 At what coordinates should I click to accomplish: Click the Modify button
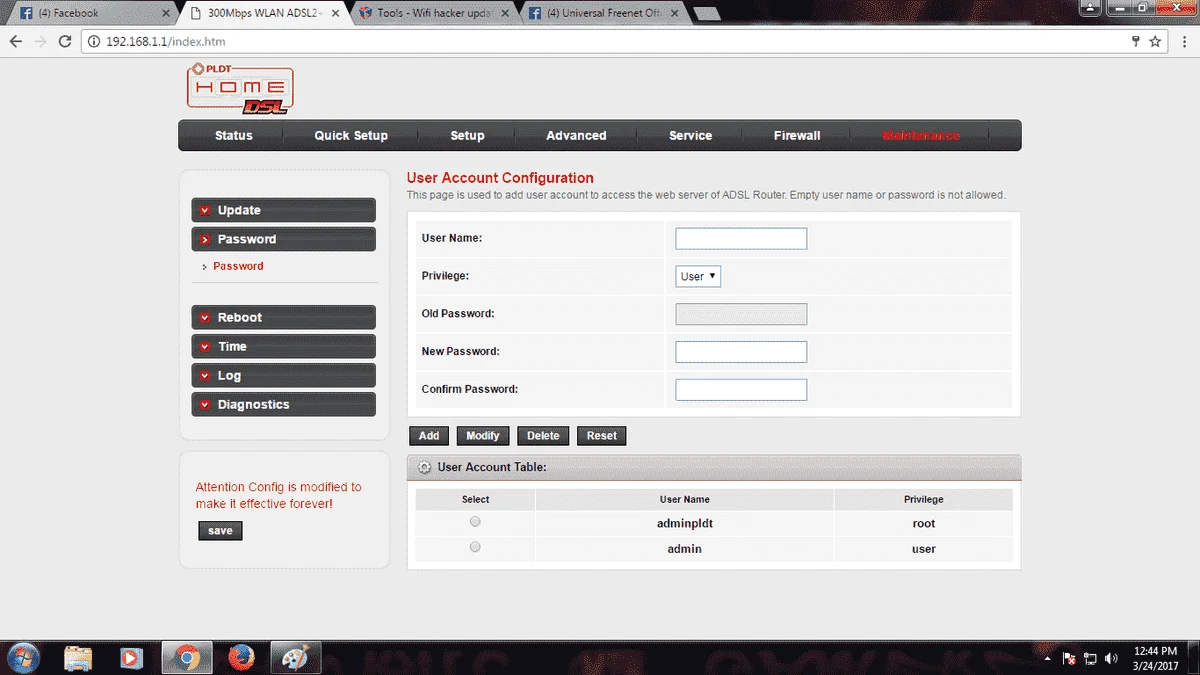click(483, 436)
